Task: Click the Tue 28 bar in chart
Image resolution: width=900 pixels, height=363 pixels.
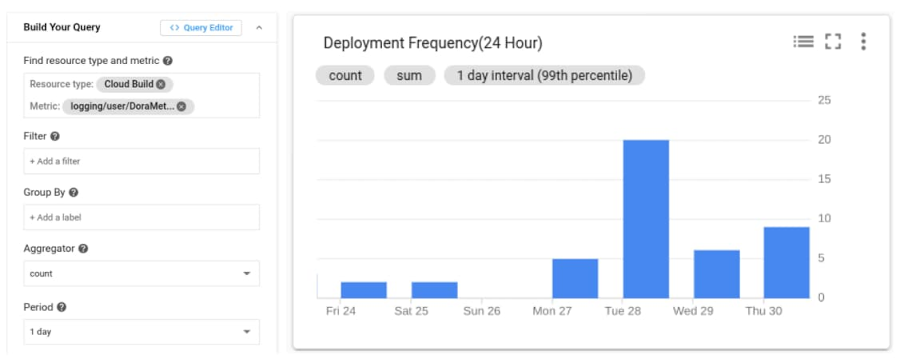Action: 646,219
